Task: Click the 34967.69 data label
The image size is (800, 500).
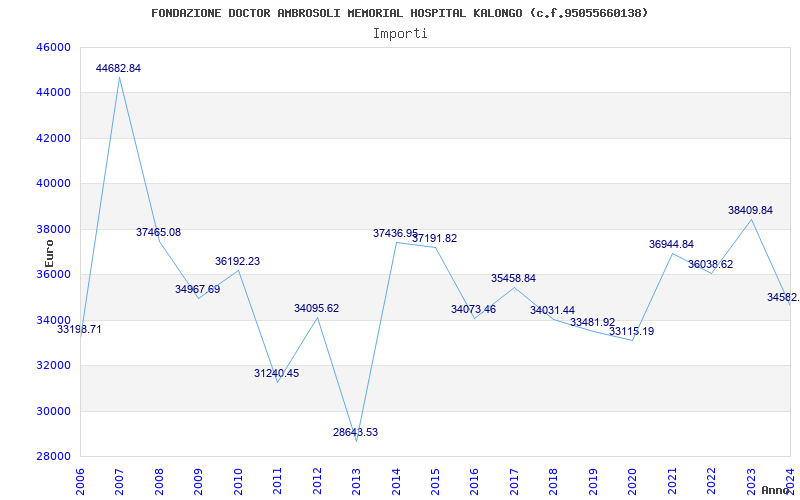Action: tap(198, 290)
